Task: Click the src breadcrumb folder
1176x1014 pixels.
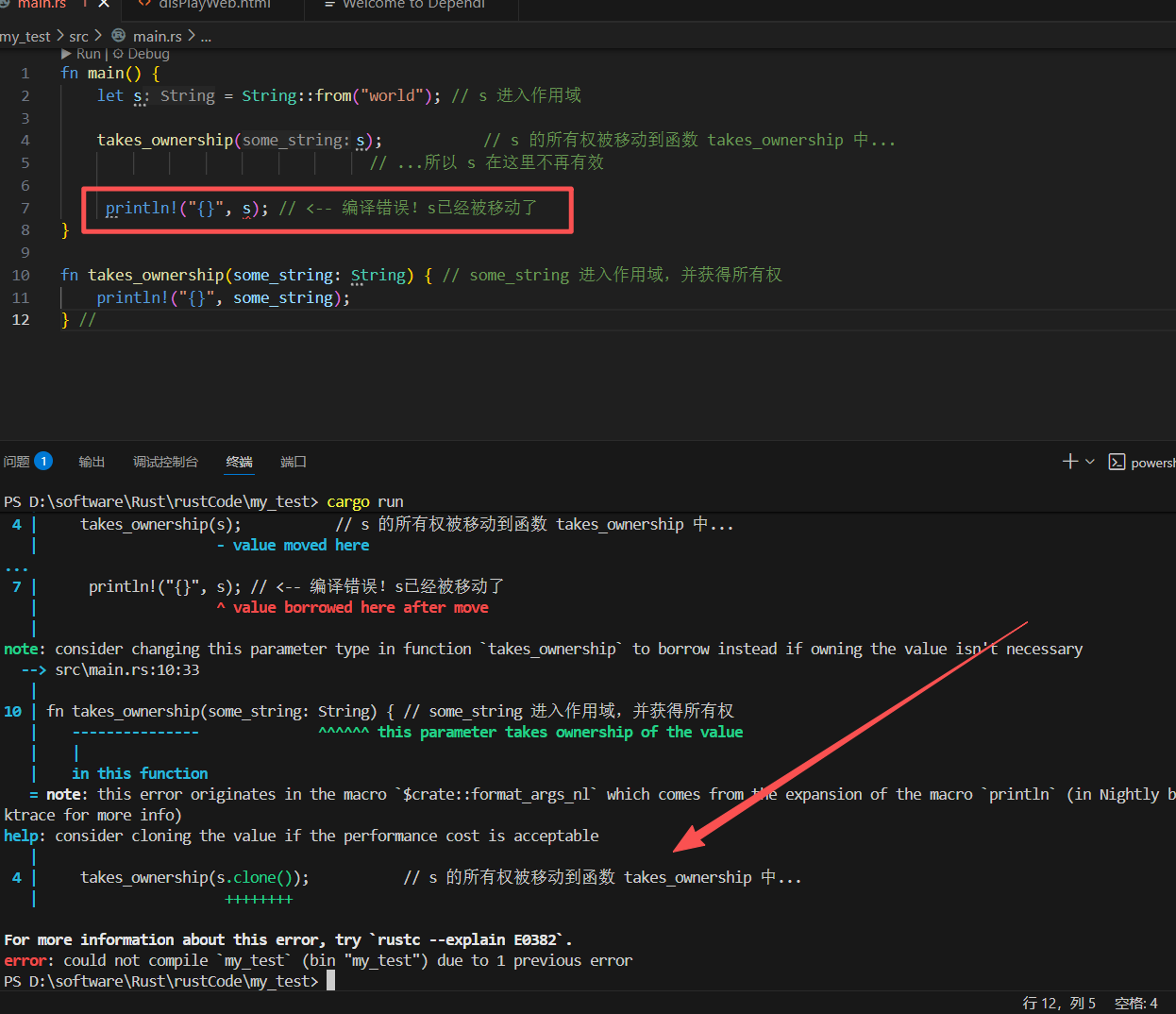Action: pyautogui.click(x=79, y=36)
